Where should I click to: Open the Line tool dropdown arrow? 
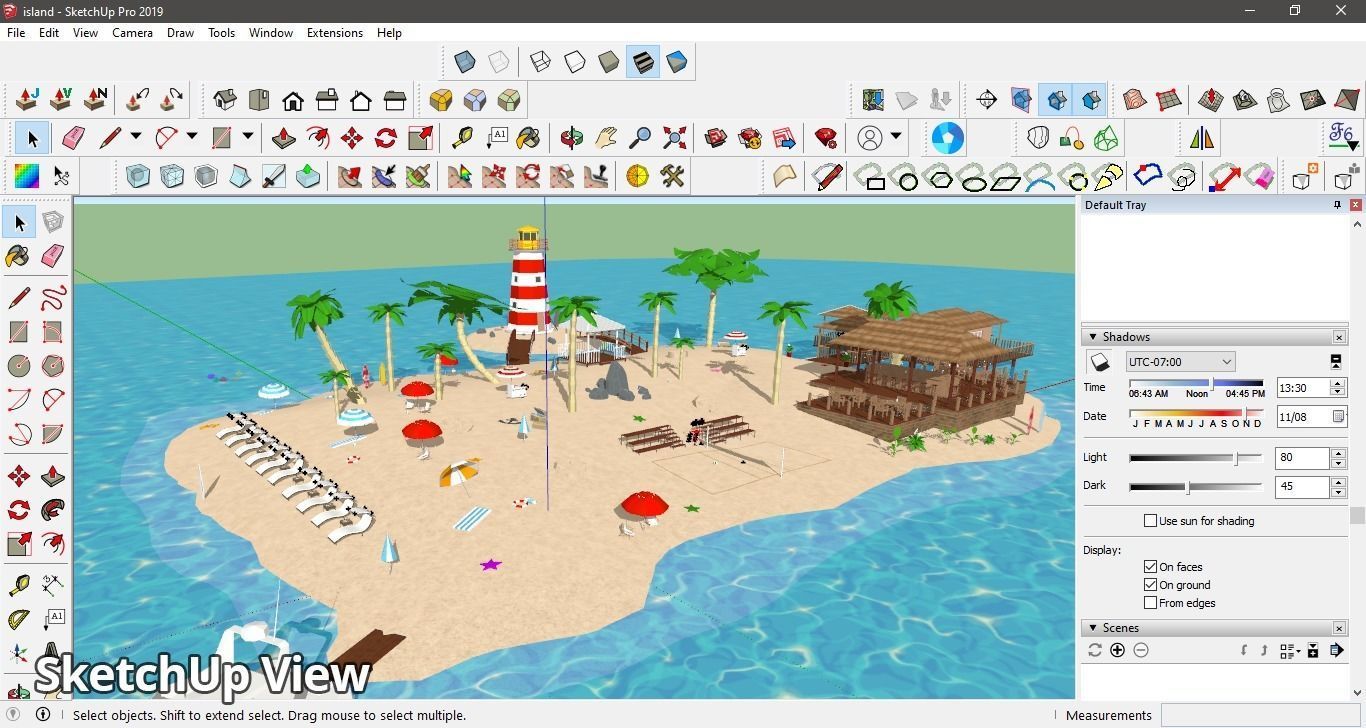tap(135, 137)
